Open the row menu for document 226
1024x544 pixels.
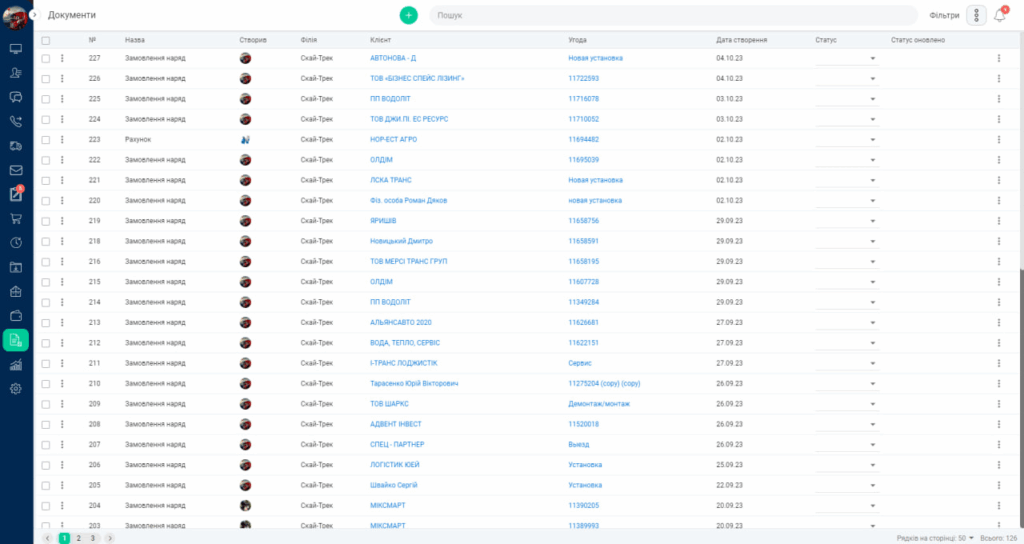[62, 78]
